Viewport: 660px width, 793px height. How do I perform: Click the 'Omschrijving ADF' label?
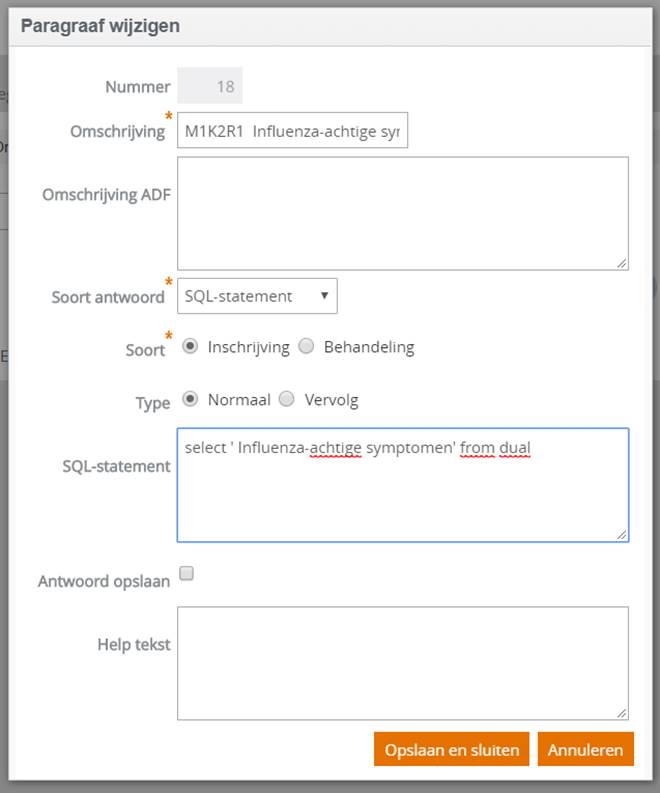point(106,195)
